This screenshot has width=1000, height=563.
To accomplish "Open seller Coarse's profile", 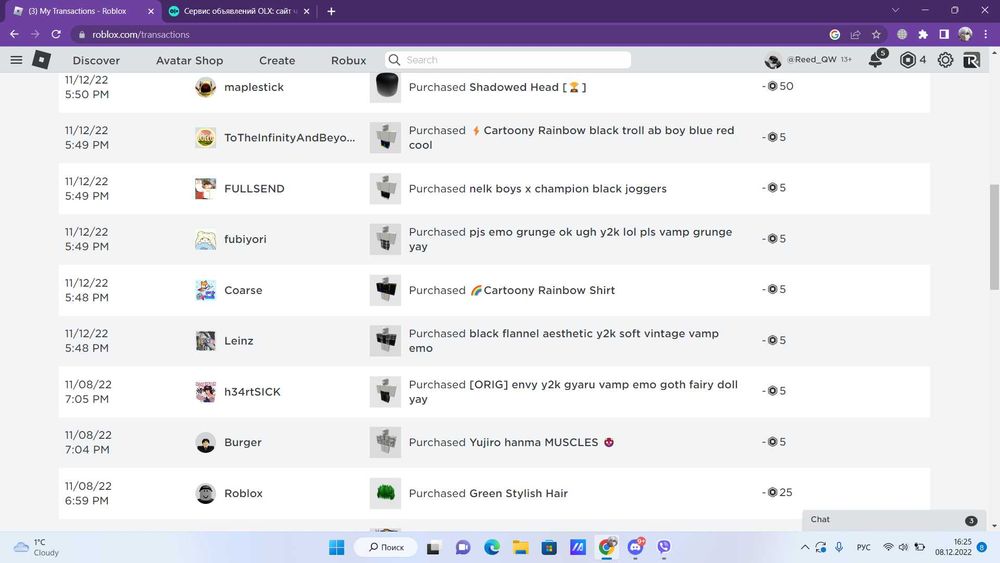I will [243, 290].
